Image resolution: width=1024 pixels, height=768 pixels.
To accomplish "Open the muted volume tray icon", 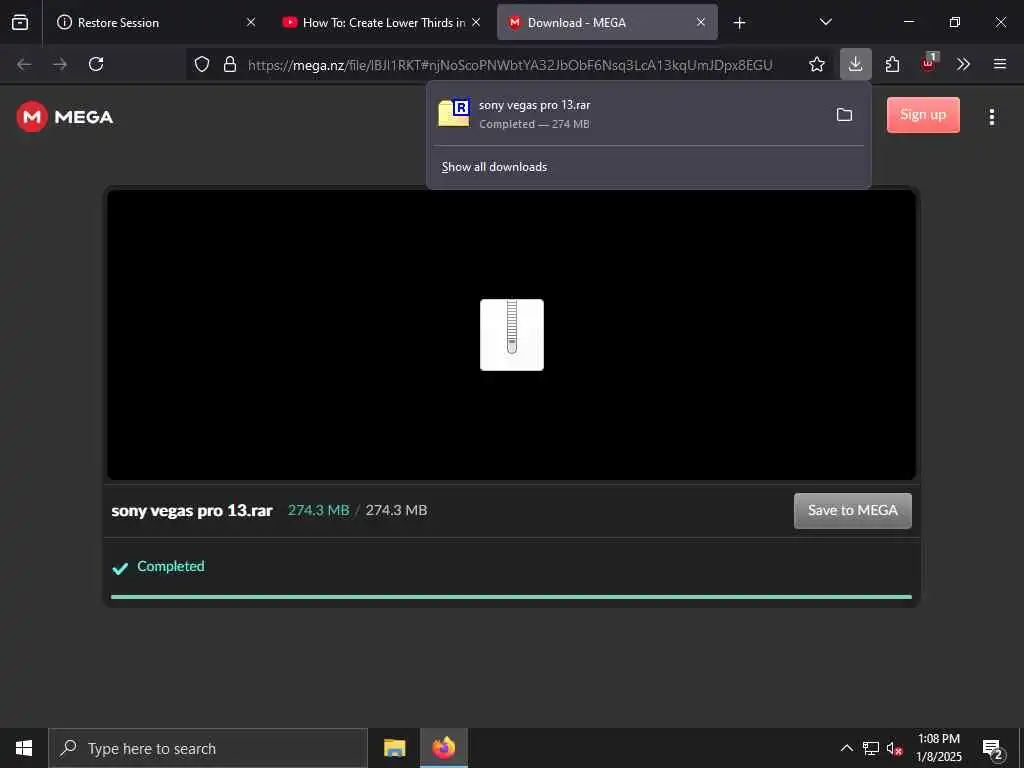I will (x=895, y=748).
